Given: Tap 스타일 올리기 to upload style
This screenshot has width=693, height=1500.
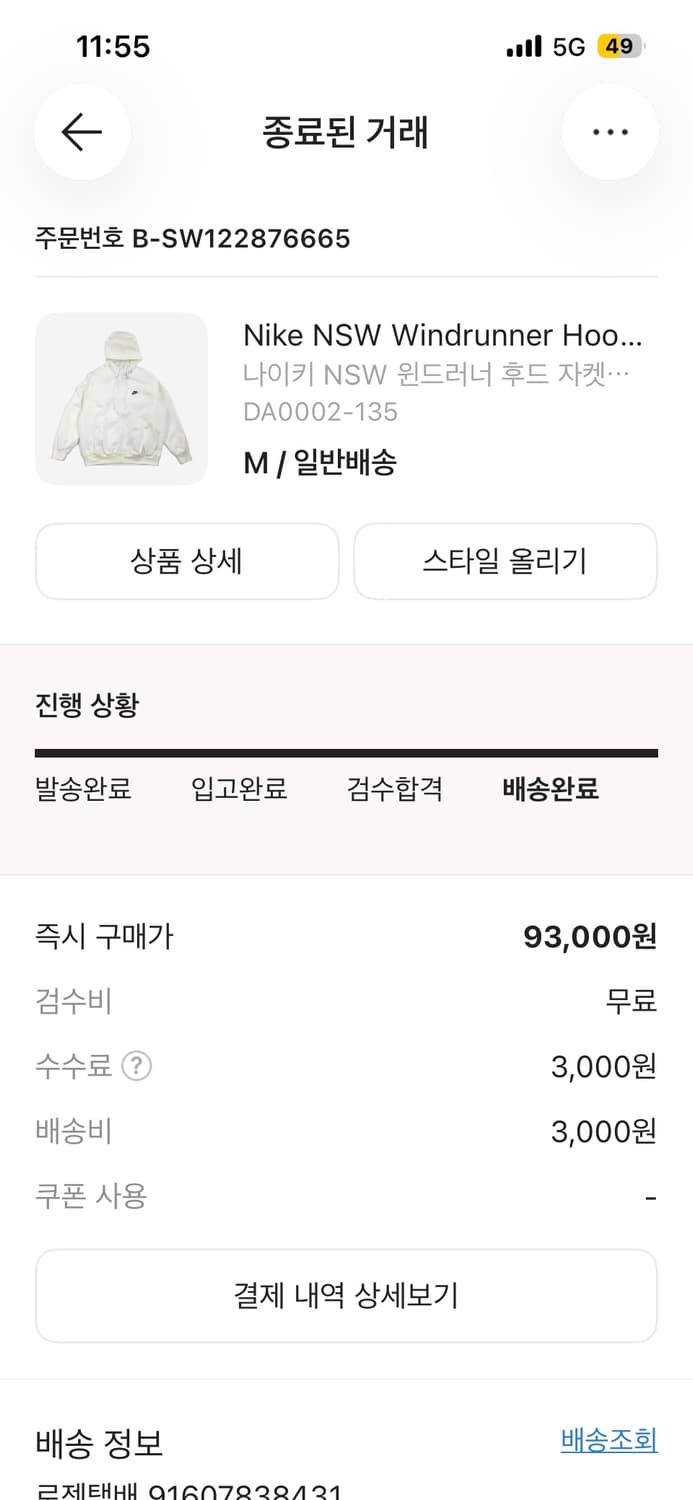Looking at the screenshot, I should tap(505, 561).
